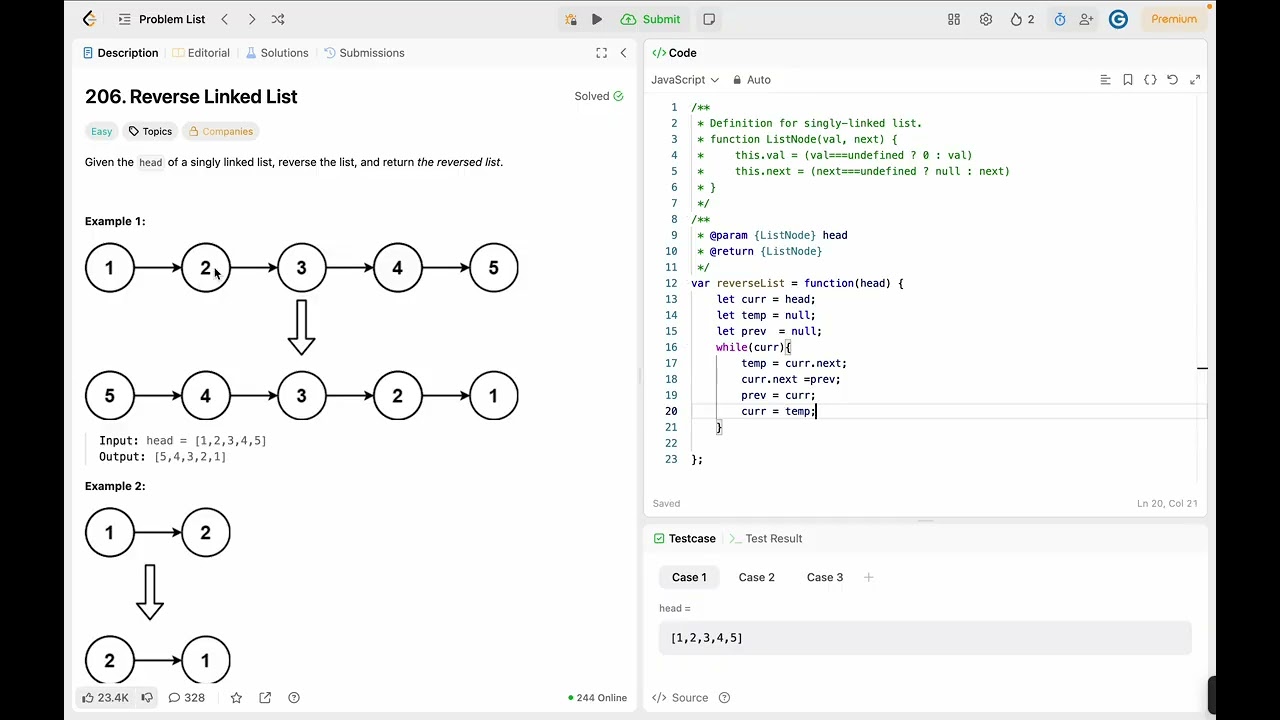
Task: Open the layout grid icon
Action: pos(954,19)
